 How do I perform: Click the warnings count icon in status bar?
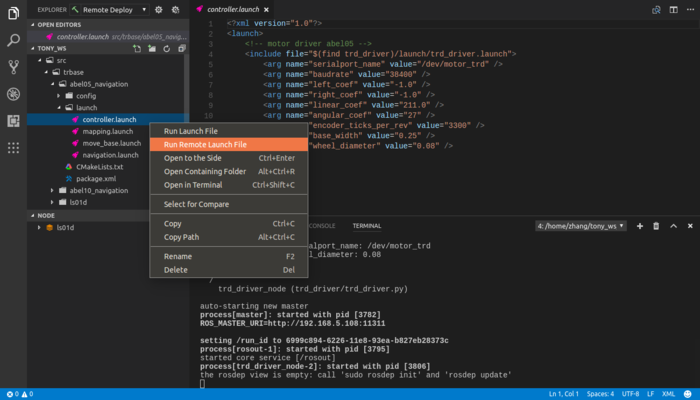(x=27, y=394)
